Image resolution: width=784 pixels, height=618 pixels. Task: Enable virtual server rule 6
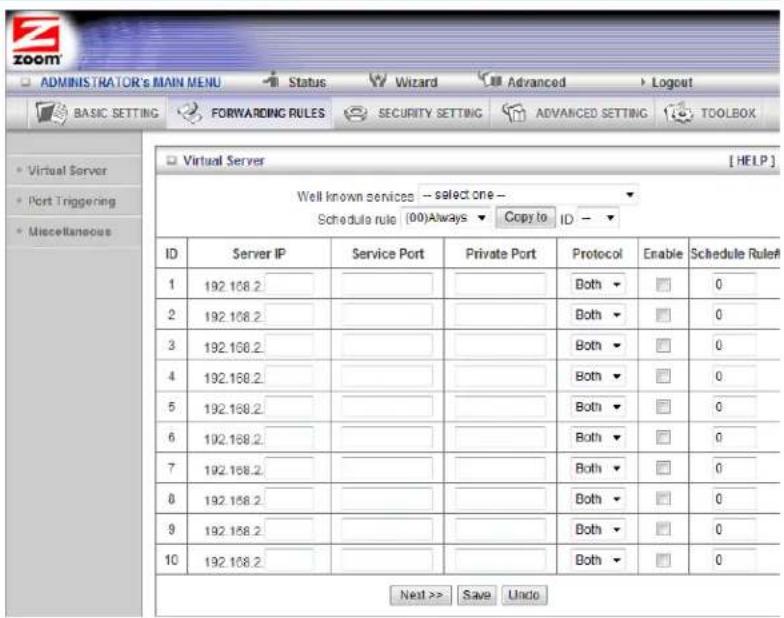(663, 438)
